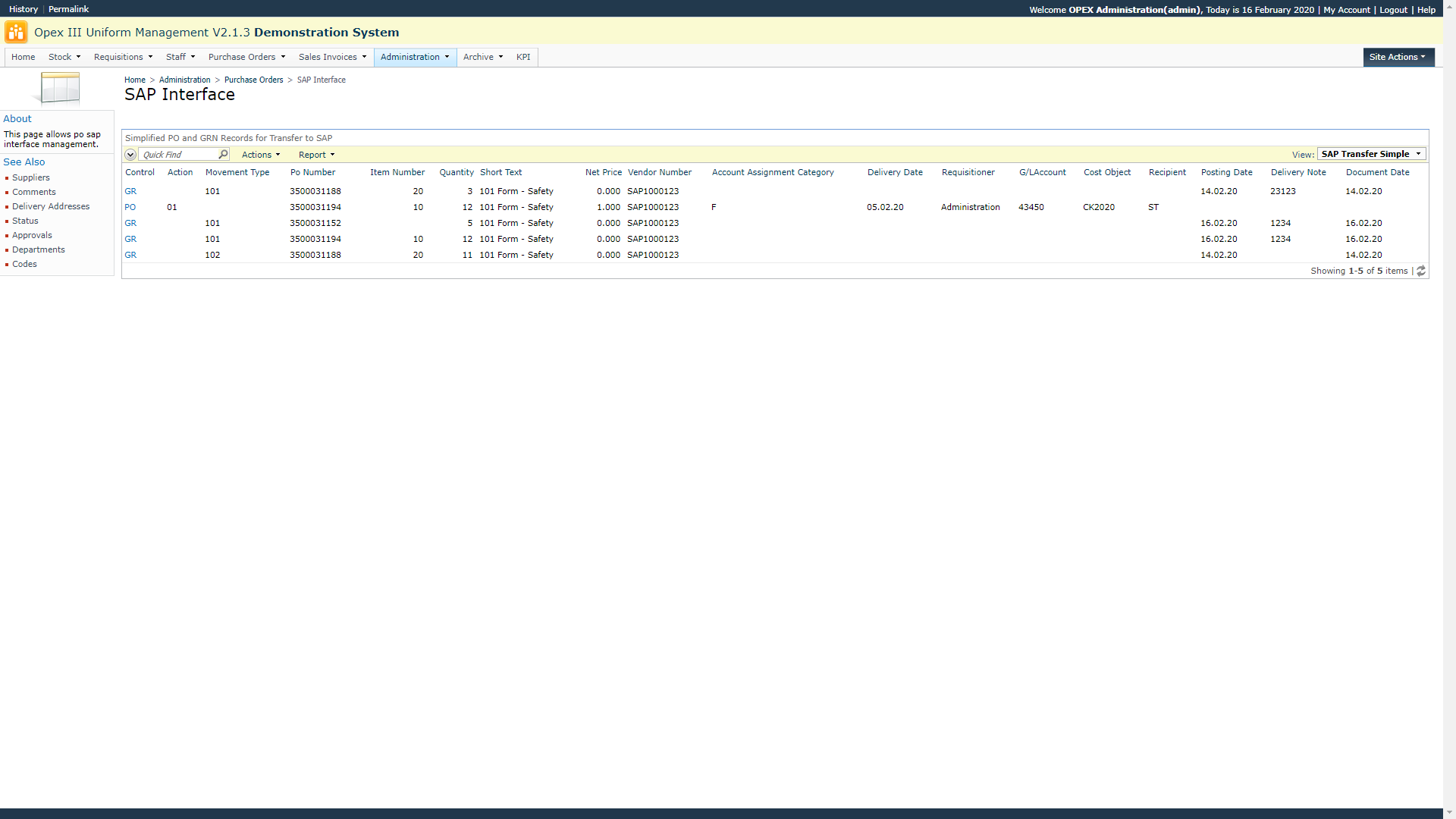
Task: Click the Quick Find magnifier icon
Action: (223, 155)
